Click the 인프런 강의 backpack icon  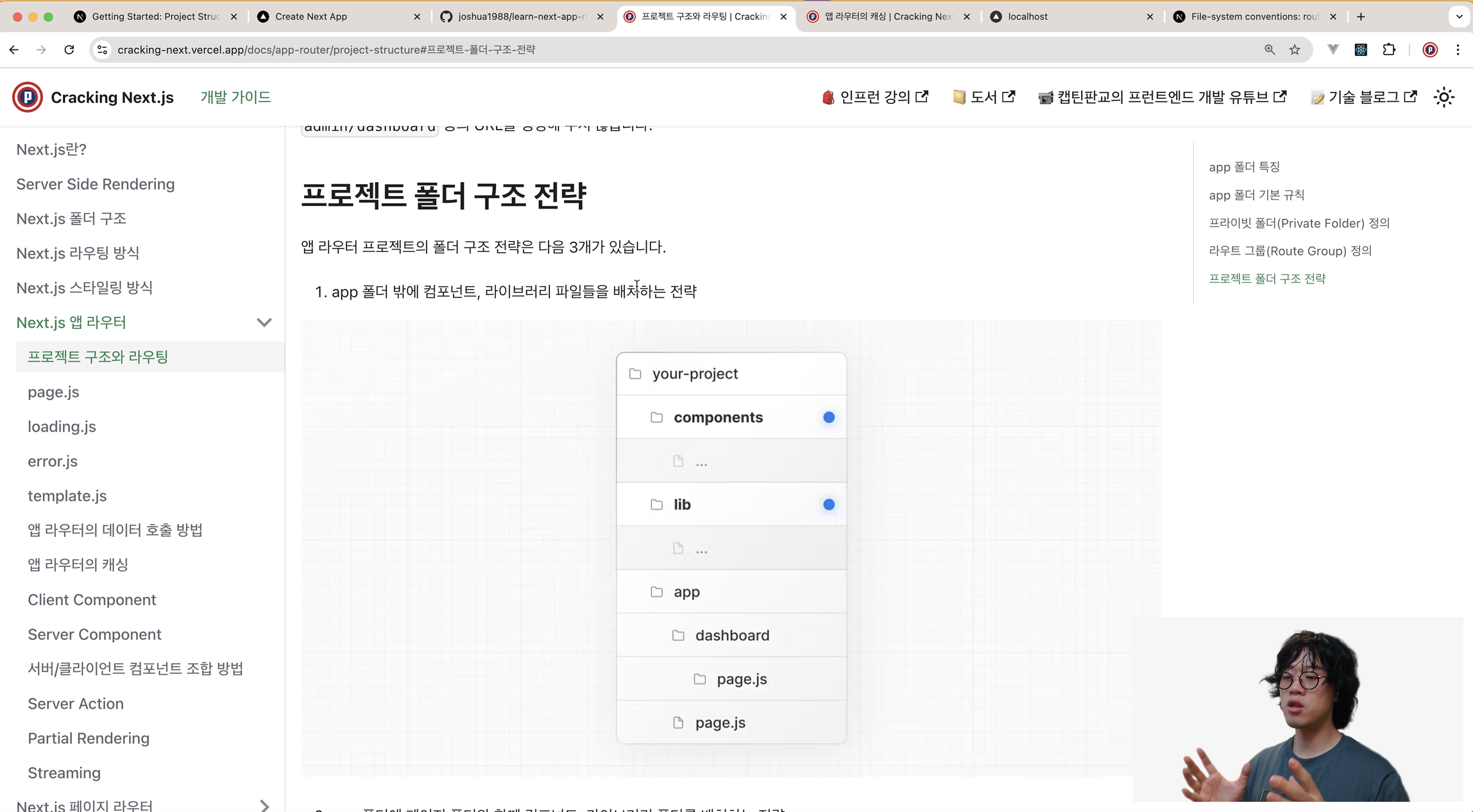click(828, 97)
